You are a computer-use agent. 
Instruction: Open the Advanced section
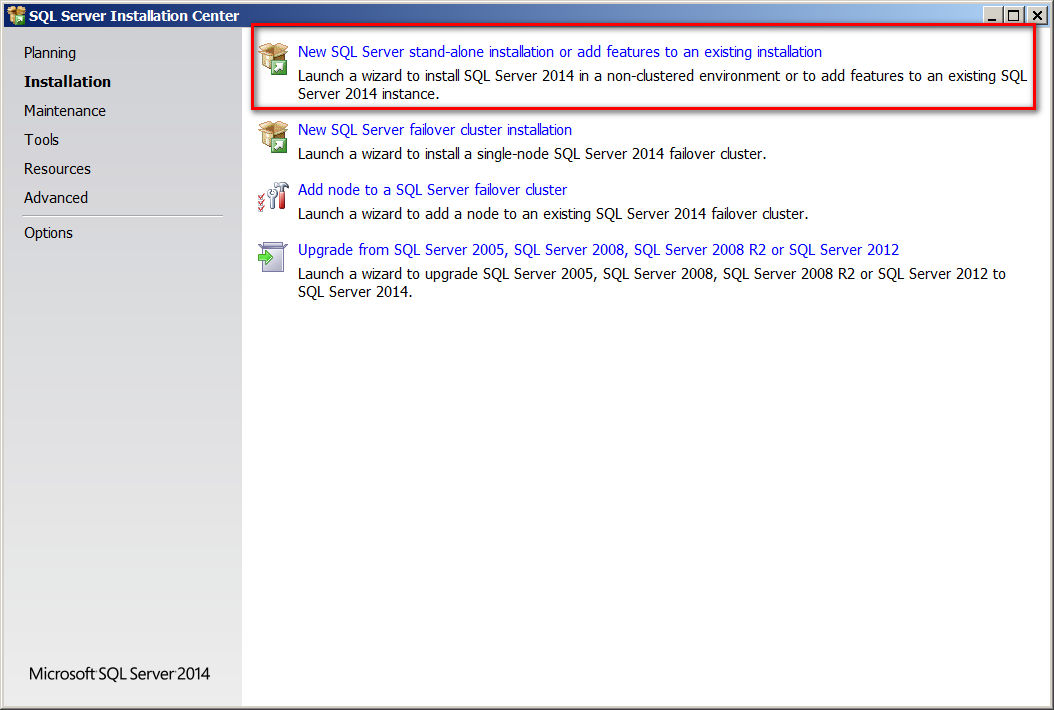(56, 198)
